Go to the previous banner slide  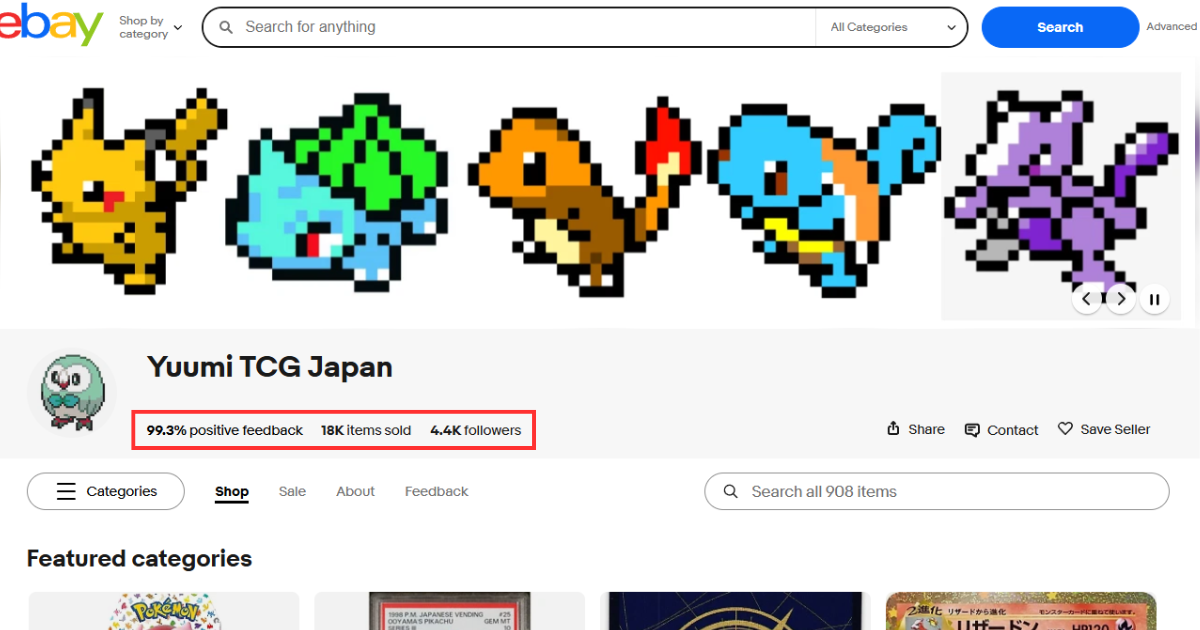1087,298
